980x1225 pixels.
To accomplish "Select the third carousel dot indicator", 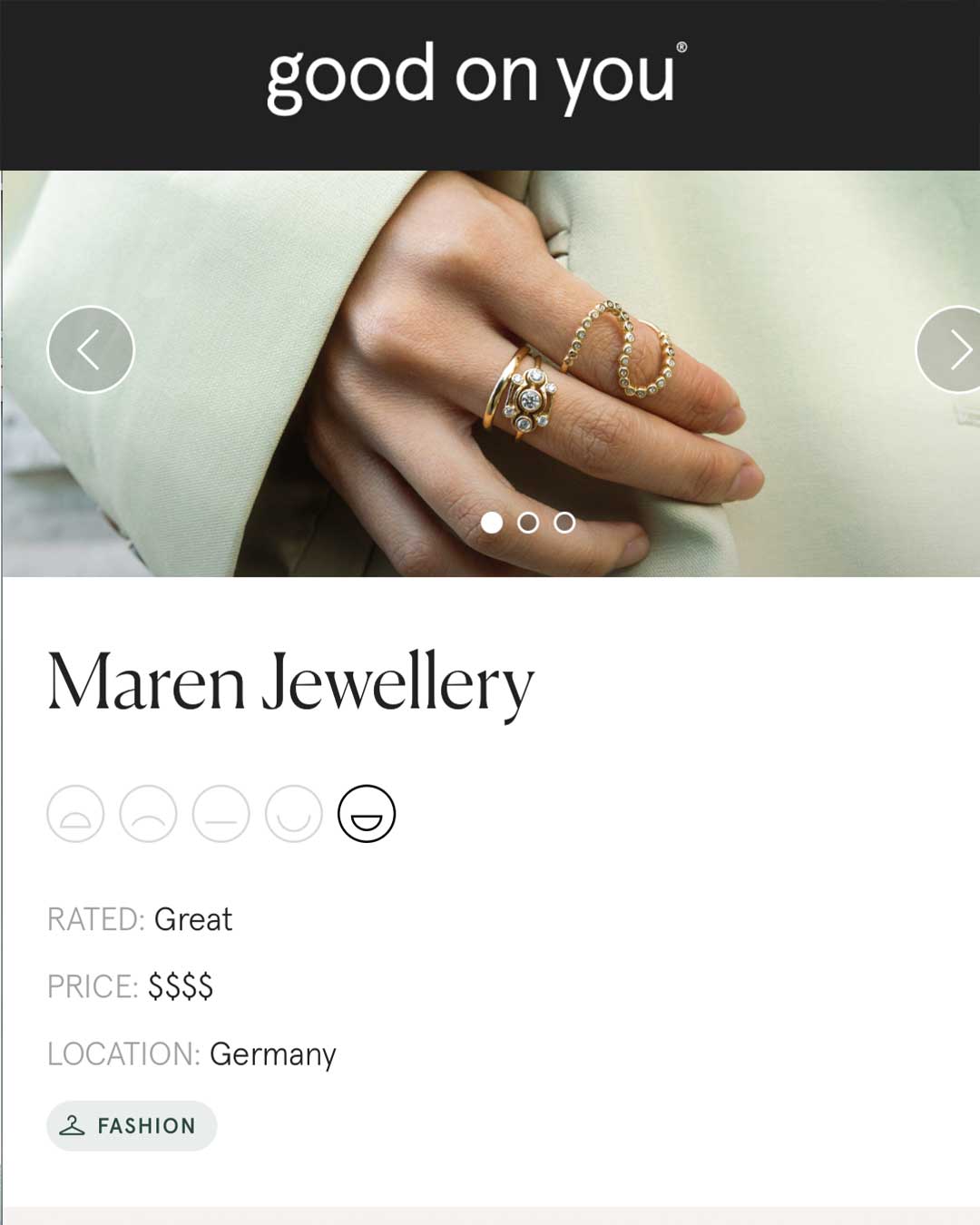I will coord(564,523).
